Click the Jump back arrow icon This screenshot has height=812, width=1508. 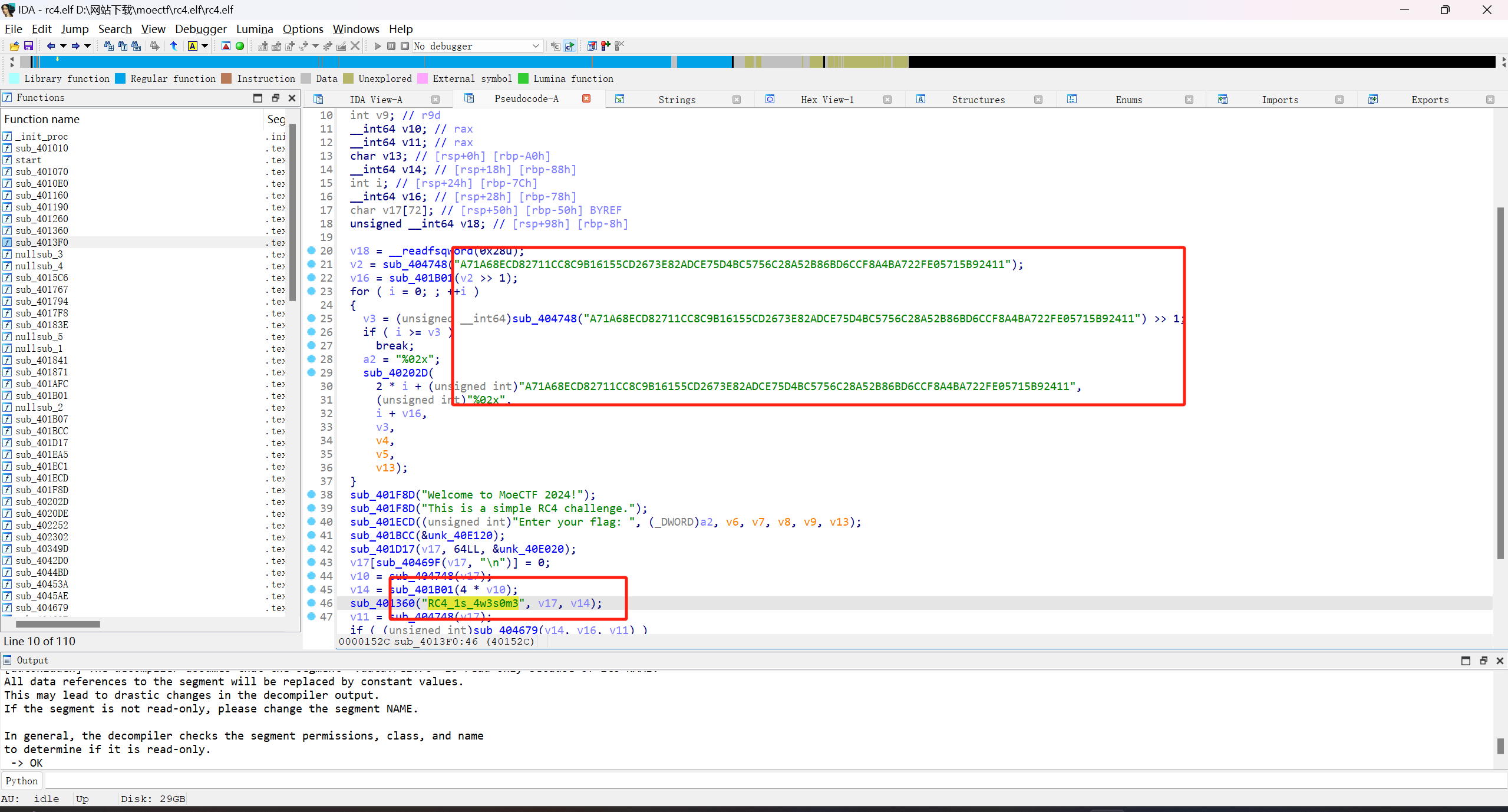click(x=51, y=46)
